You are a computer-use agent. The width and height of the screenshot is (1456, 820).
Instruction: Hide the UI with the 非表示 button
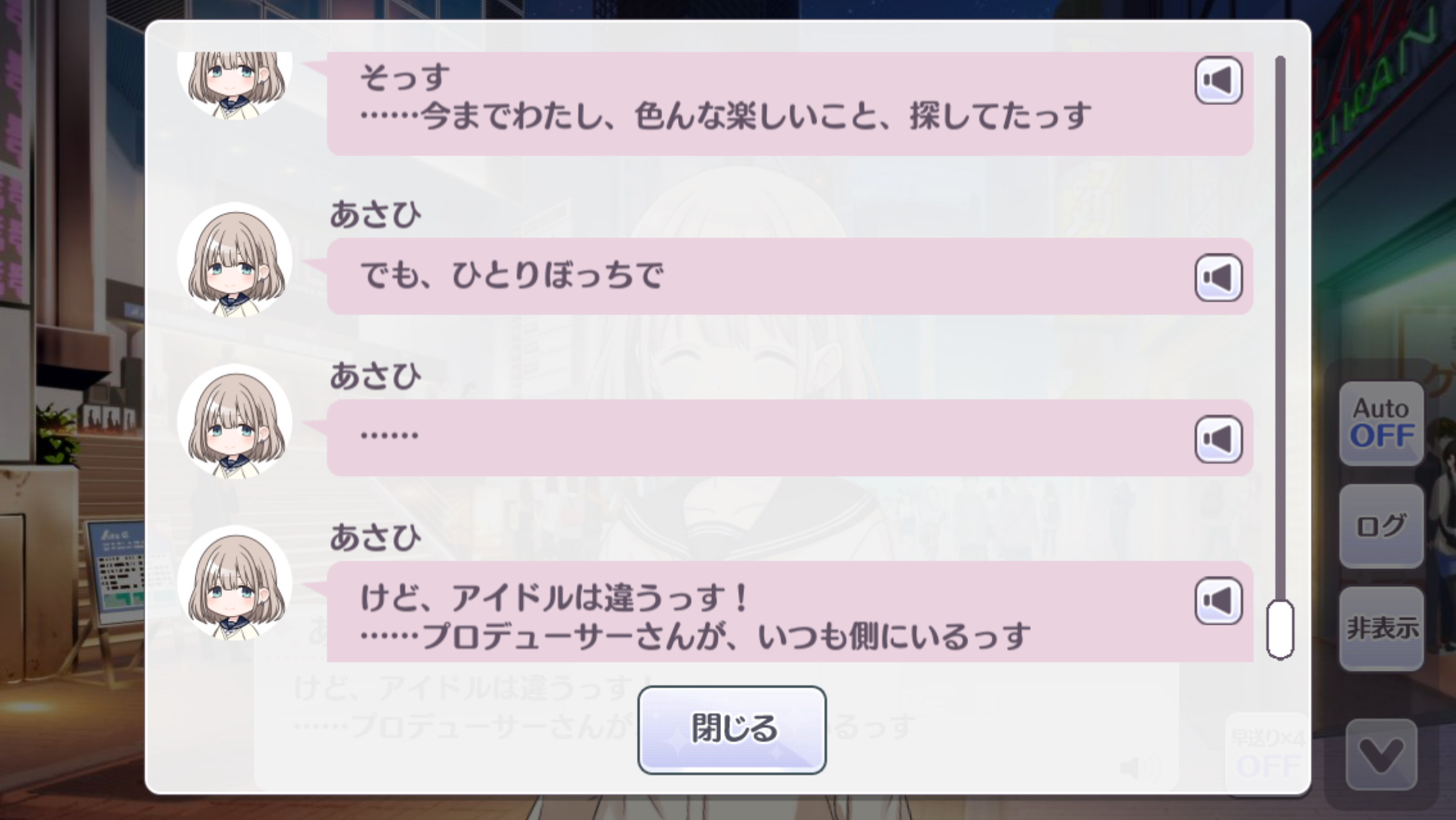coord(1381,629)
